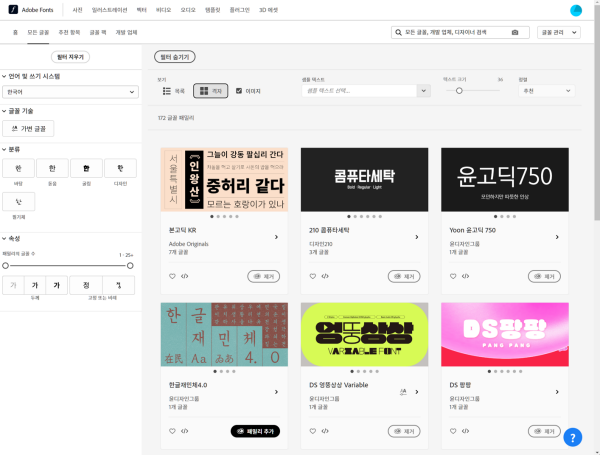The height and width of the screenshot is (455, 600).
Task: Toggle the 필기체 handwriting classification filter
Action: point(18,202)
